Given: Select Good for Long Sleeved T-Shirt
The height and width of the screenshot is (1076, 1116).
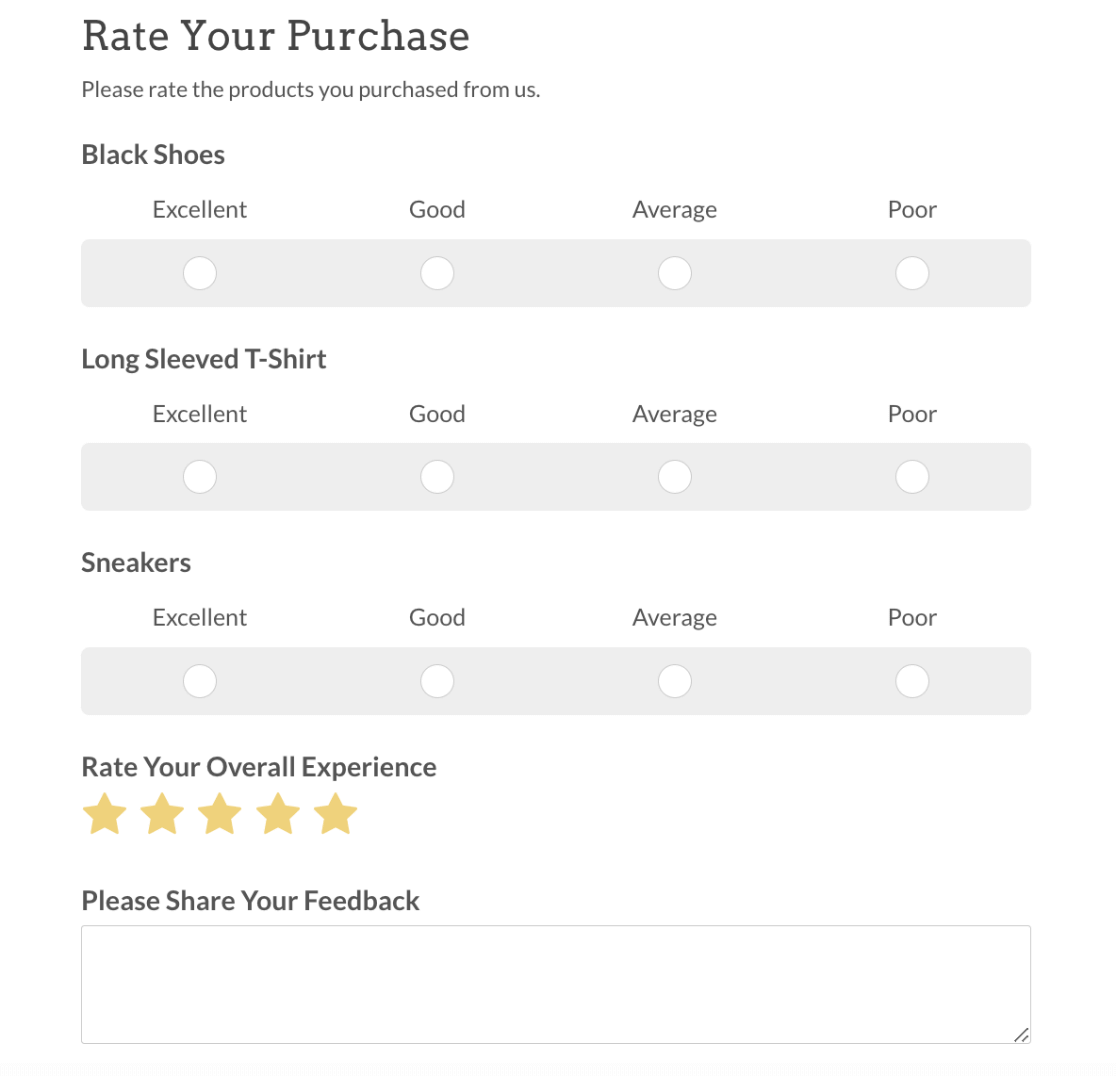Looking at the screenshot, I should pyautogui.click(x=437, y=477).
